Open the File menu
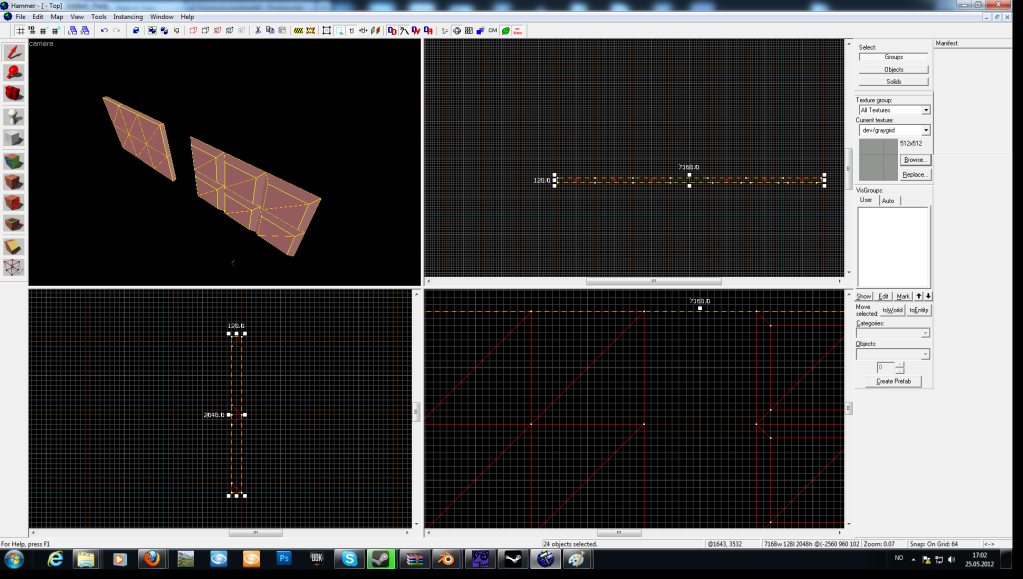The height and width of the screenshot is (579, 1023). pos(20,17)
